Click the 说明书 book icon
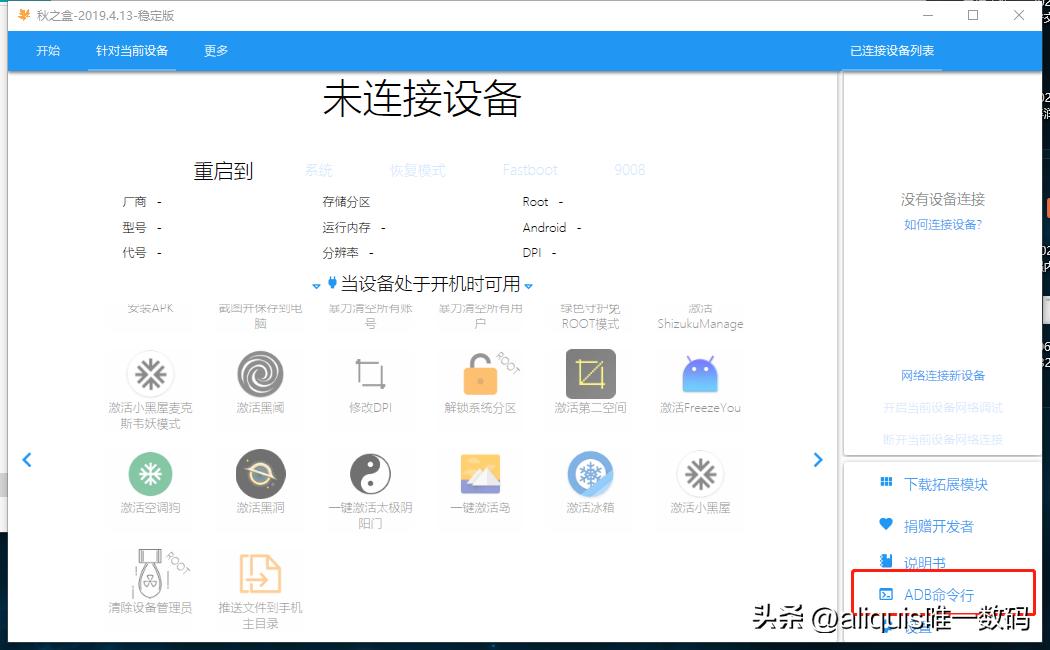 (x=886, y=561)
